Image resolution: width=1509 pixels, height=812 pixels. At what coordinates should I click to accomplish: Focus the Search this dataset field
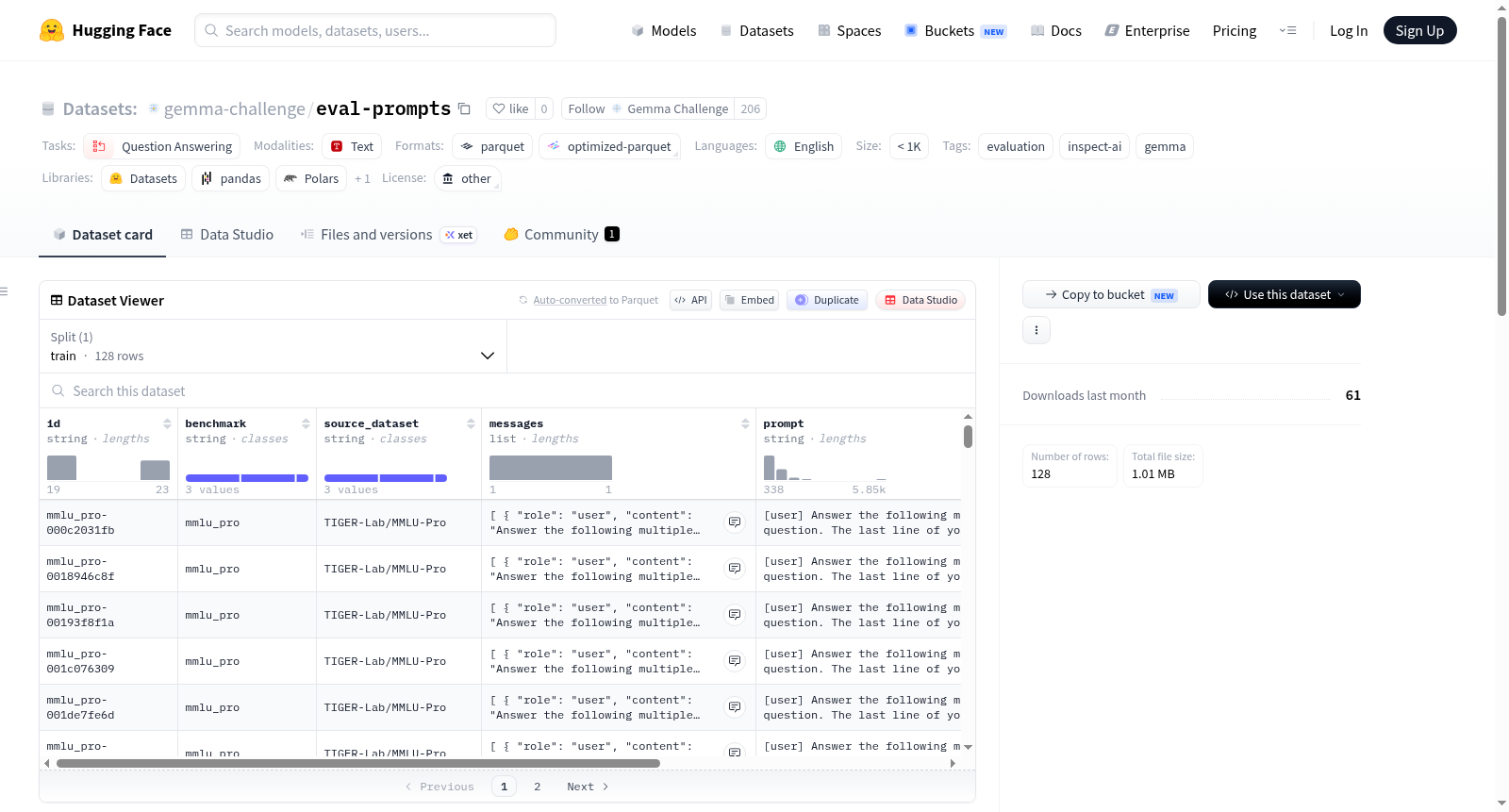click(x=507, y=390)
